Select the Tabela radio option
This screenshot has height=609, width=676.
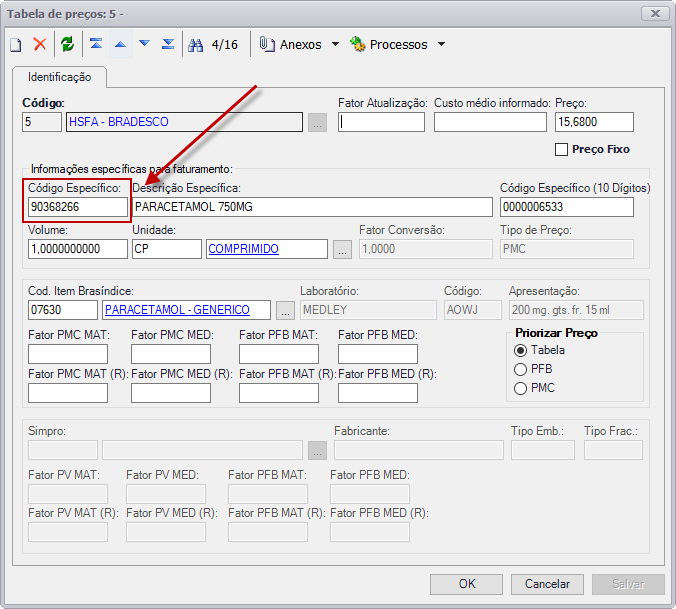coord(520,350)
